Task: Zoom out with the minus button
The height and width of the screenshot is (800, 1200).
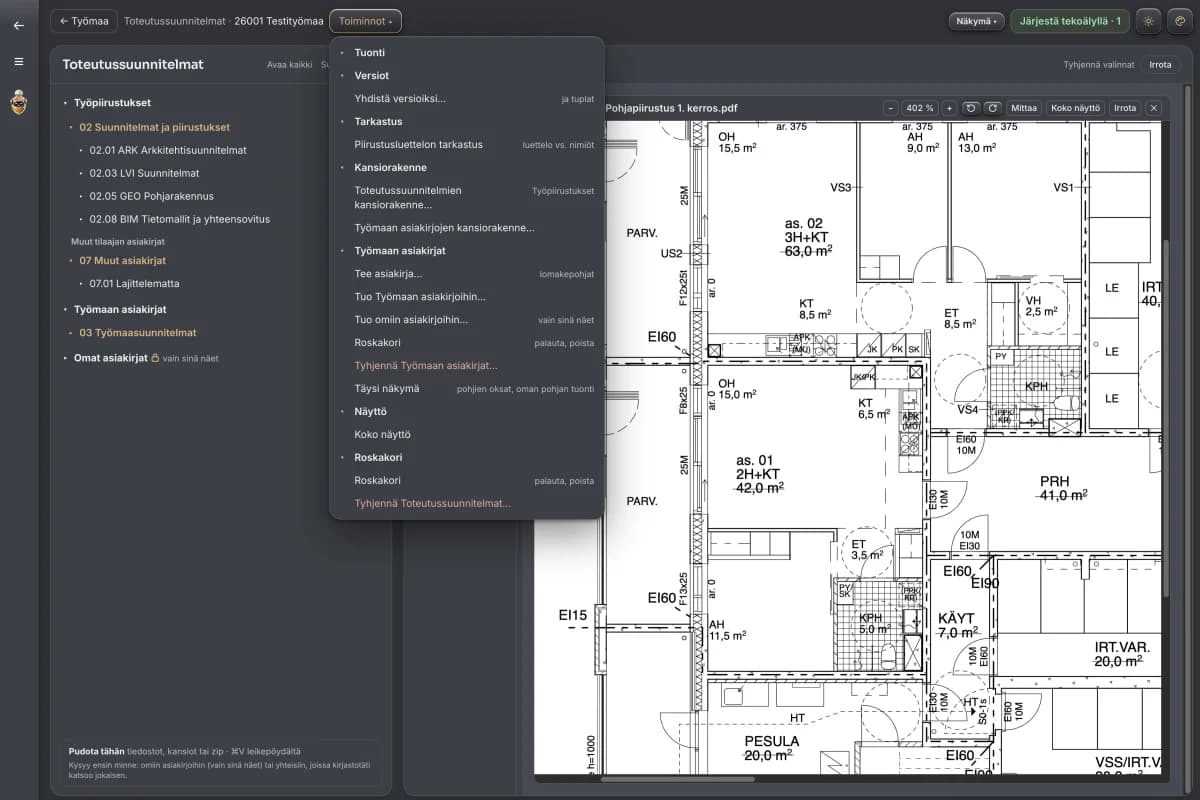Action: click(891, 108)
